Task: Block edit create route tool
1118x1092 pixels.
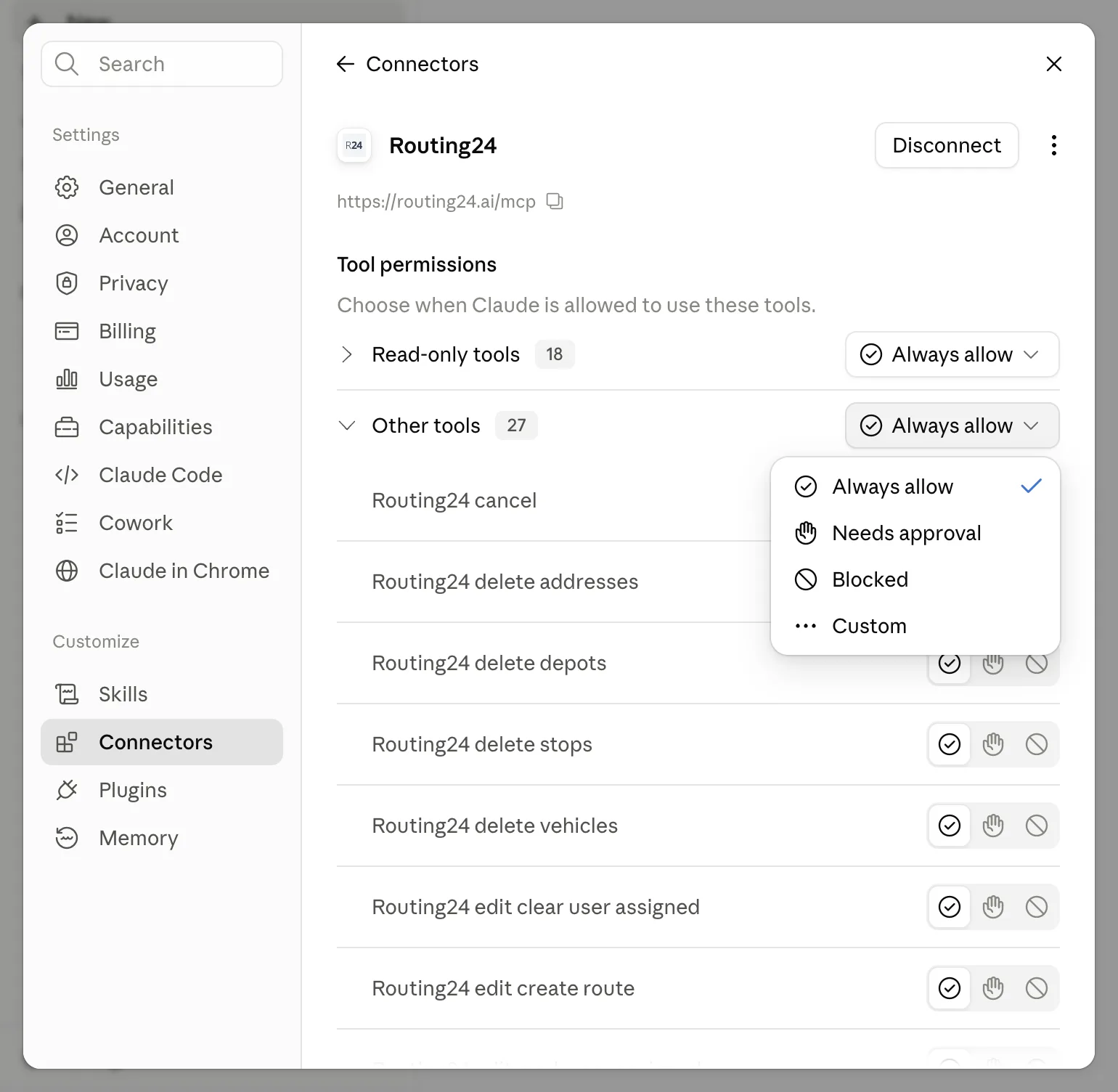Action: coord(1037,988)
